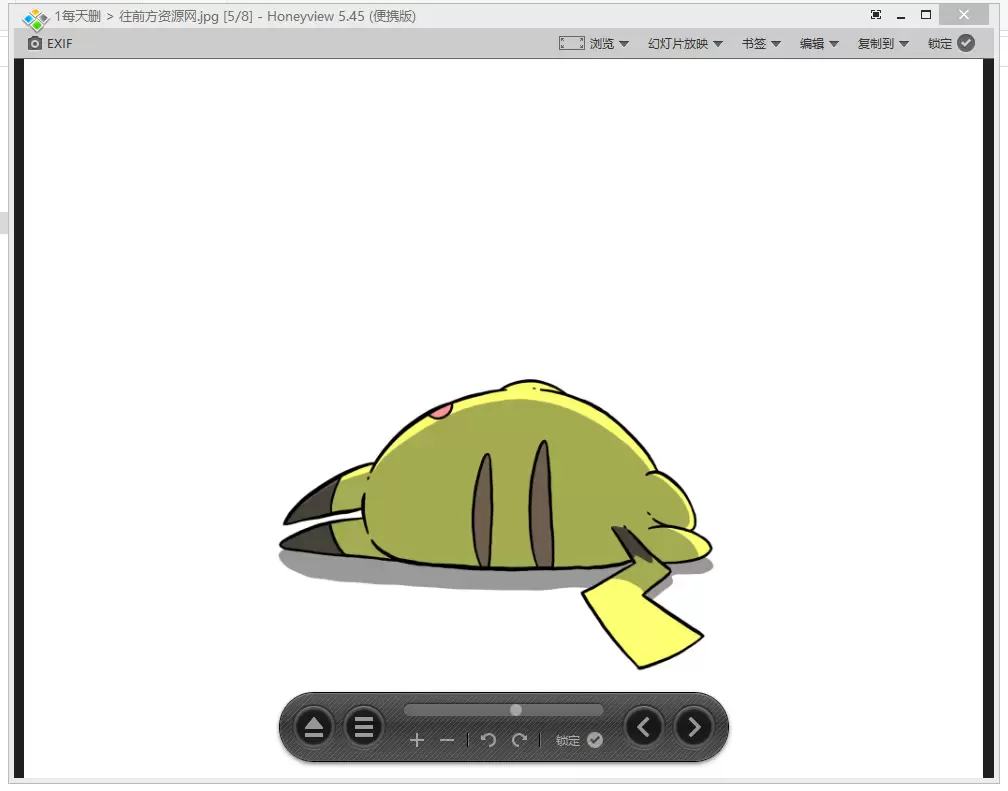Image resolution: width=1008 pixels, height=791 pixels.
Task: Click the image position slider
Action: (x=503, y=710)
